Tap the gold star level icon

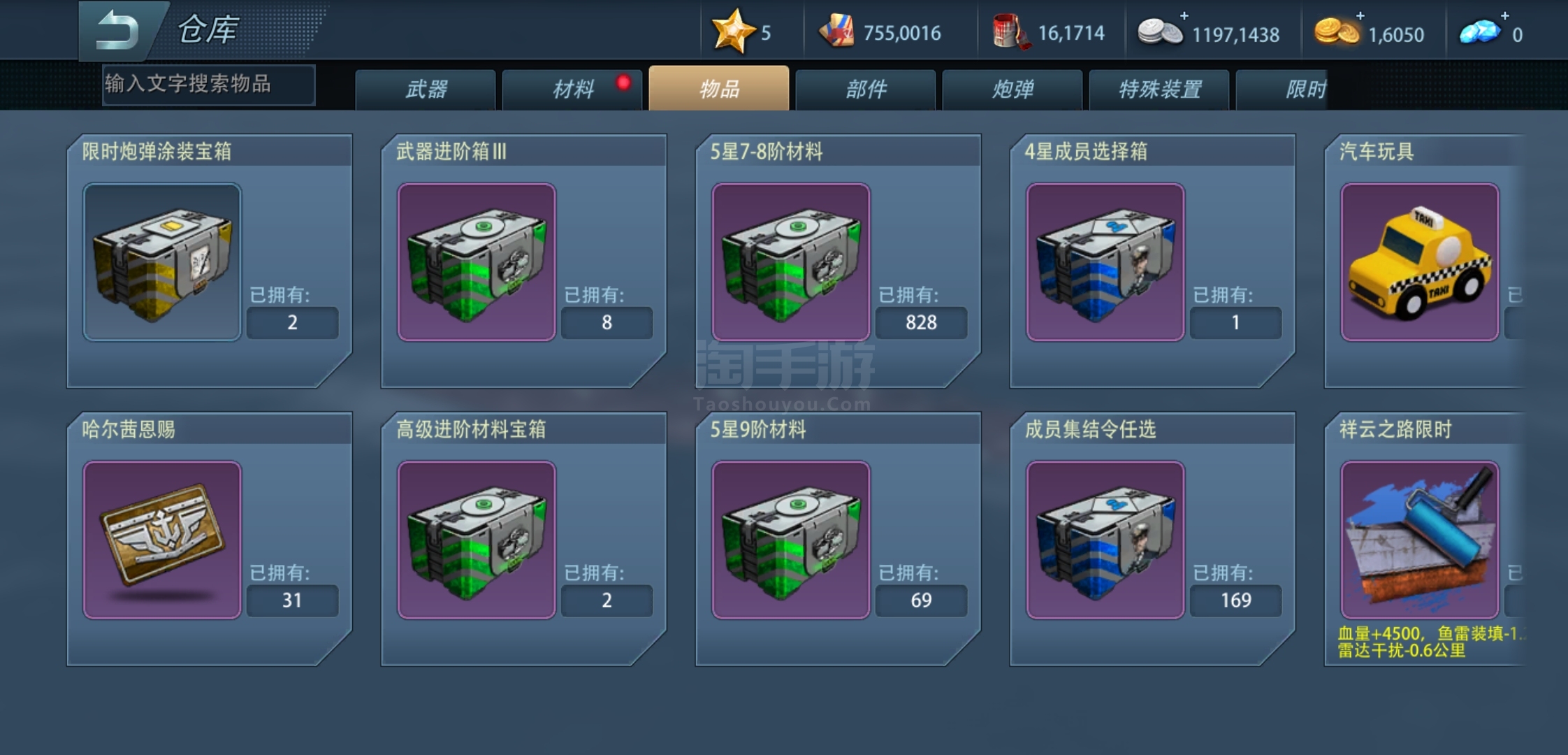pos(733,31)
